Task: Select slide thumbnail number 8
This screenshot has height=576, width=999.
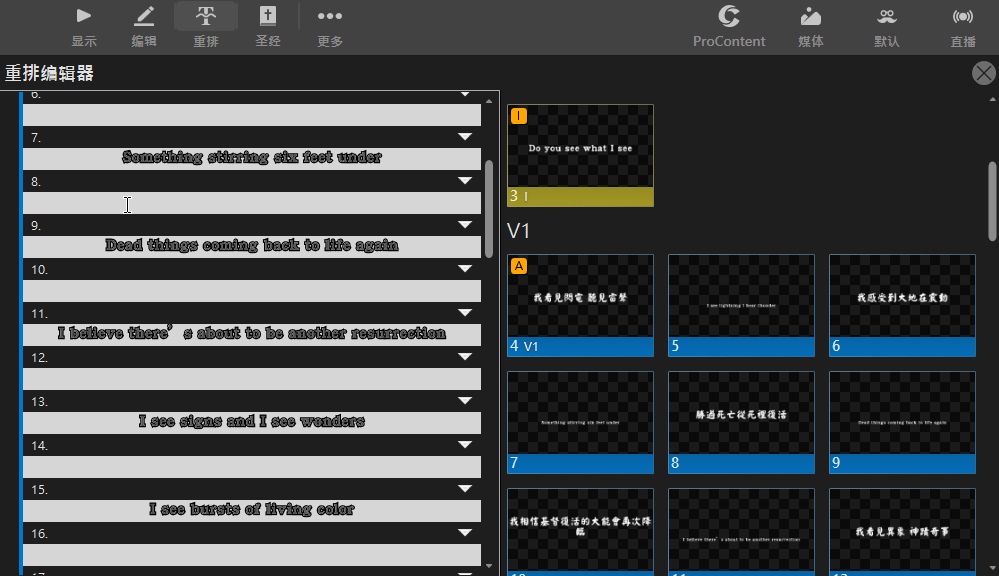Action: coord(741,422)
